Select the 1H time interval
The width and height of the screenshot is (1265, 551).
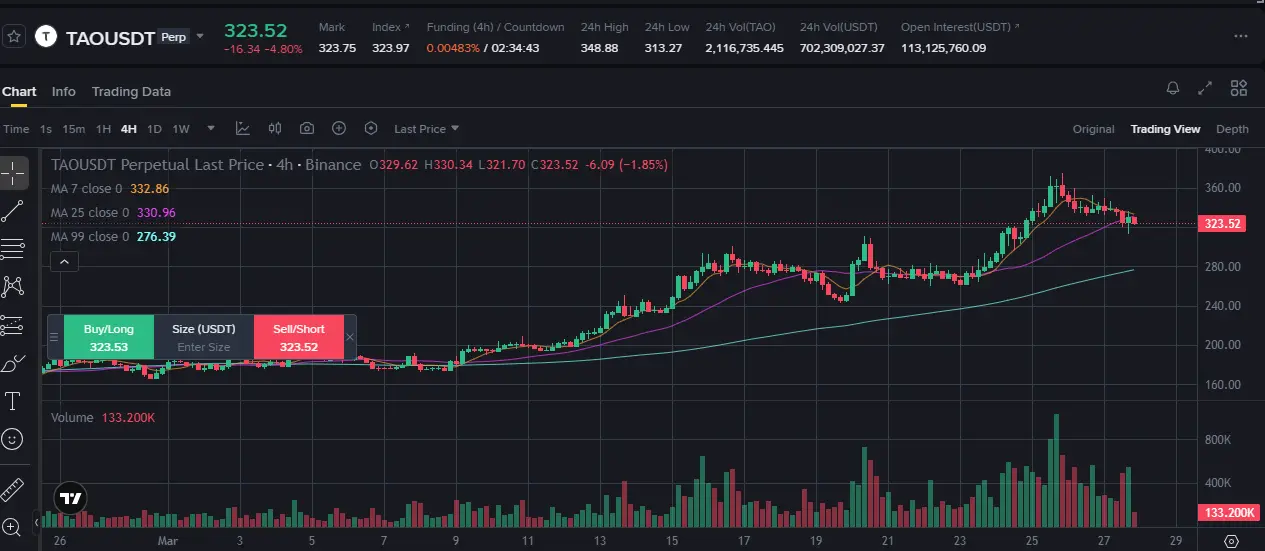pos(103,129)
